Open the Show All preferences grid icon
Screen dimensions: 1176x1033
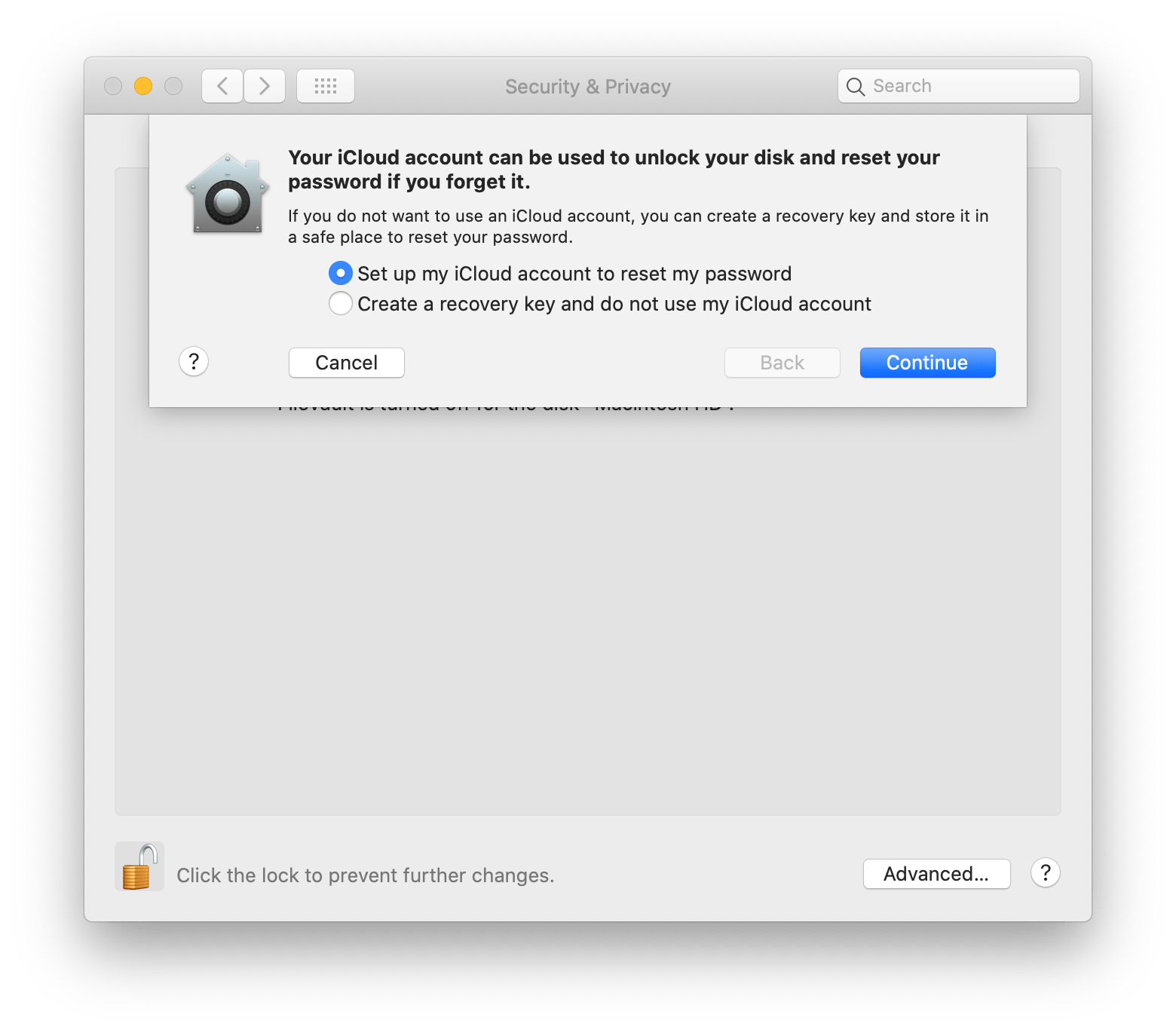click(325, 86)
